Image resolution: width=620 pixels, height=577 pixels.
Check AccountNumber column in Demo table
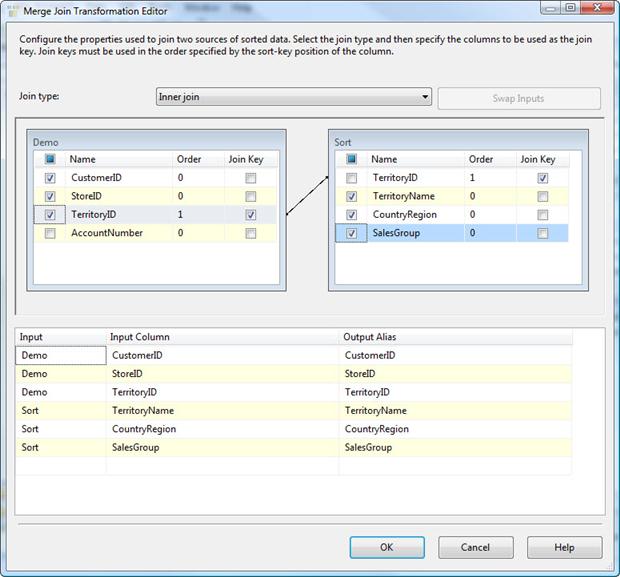click(50, 233)
